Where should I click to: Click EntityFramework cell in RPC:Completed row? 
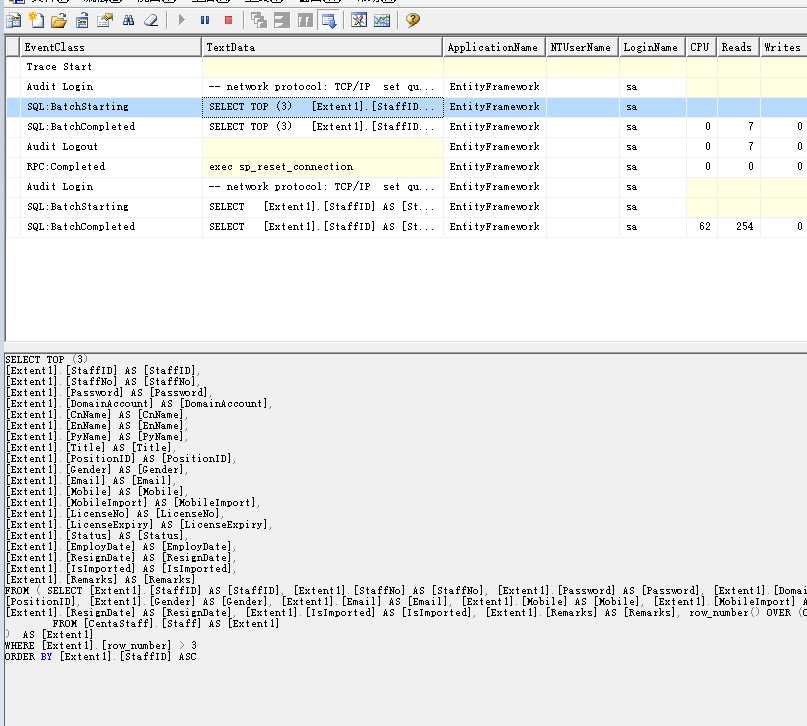click(494, 167)
